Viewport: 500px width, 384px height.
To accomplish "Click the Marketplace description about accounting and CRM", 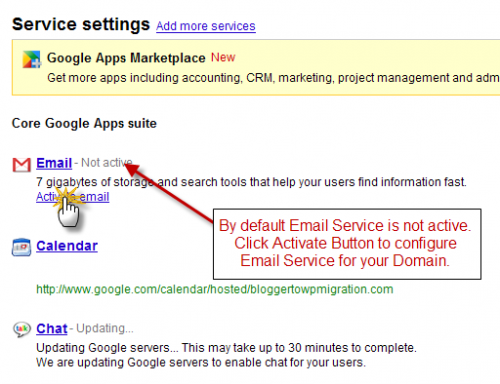I will click(273, 78).
